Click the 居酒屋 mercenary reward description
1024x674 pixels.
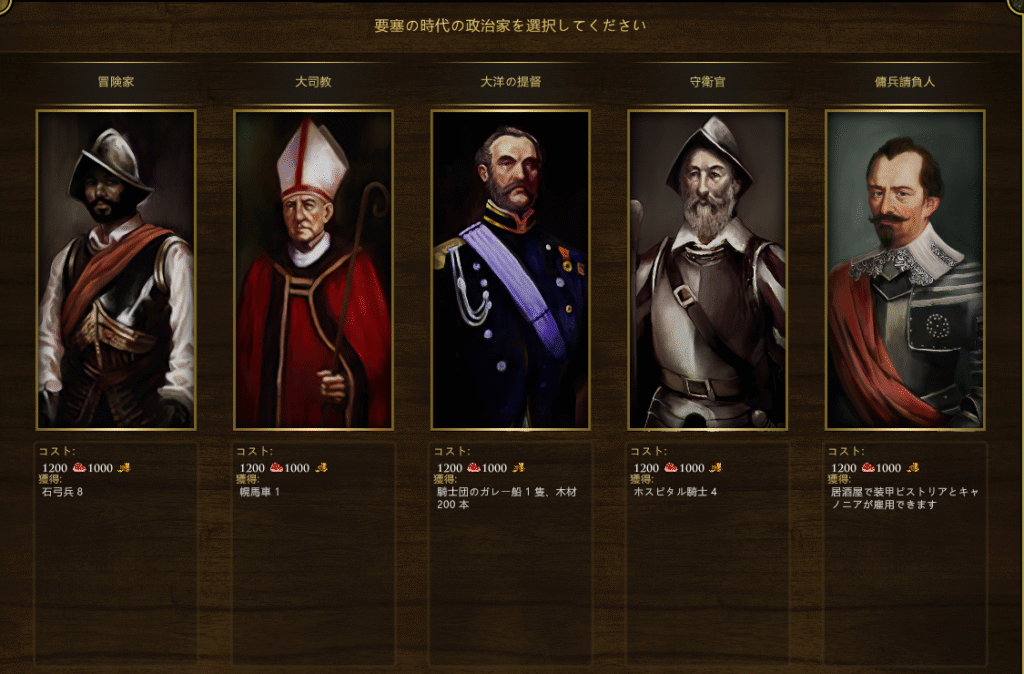904,498
